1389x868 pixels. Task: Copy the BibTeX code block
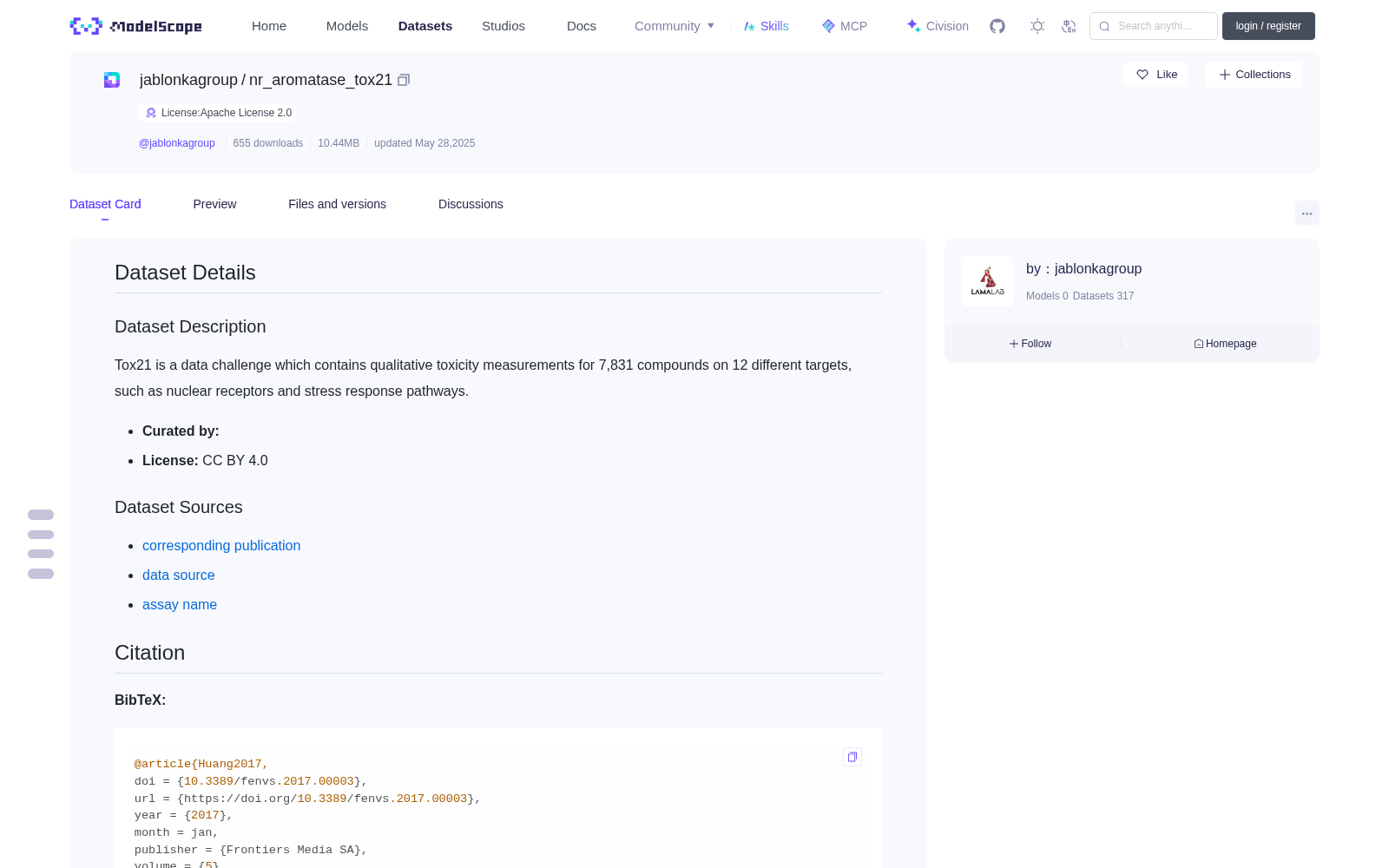click(852, 757)
